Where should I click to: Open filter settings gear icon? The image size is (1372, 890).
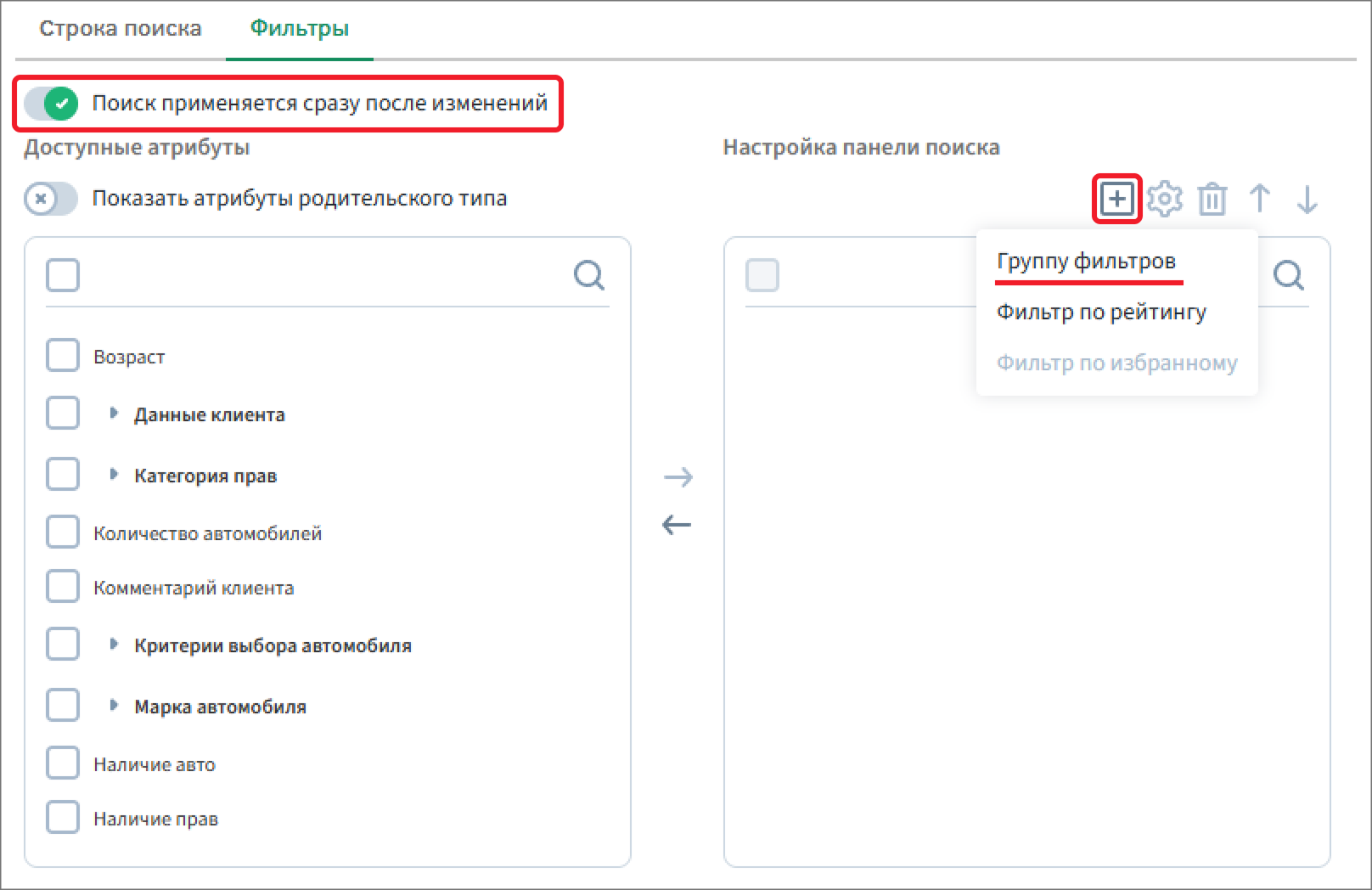tap(1164, 199)
